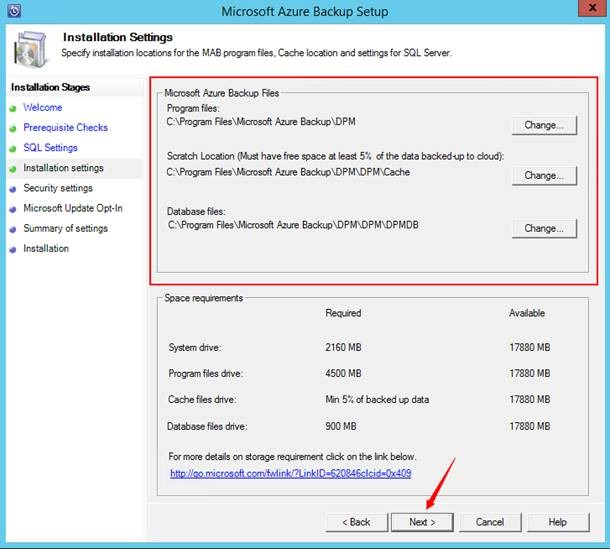Change the Database files location
The height and width of the screenshot is (549, 610).
[544, 228]
